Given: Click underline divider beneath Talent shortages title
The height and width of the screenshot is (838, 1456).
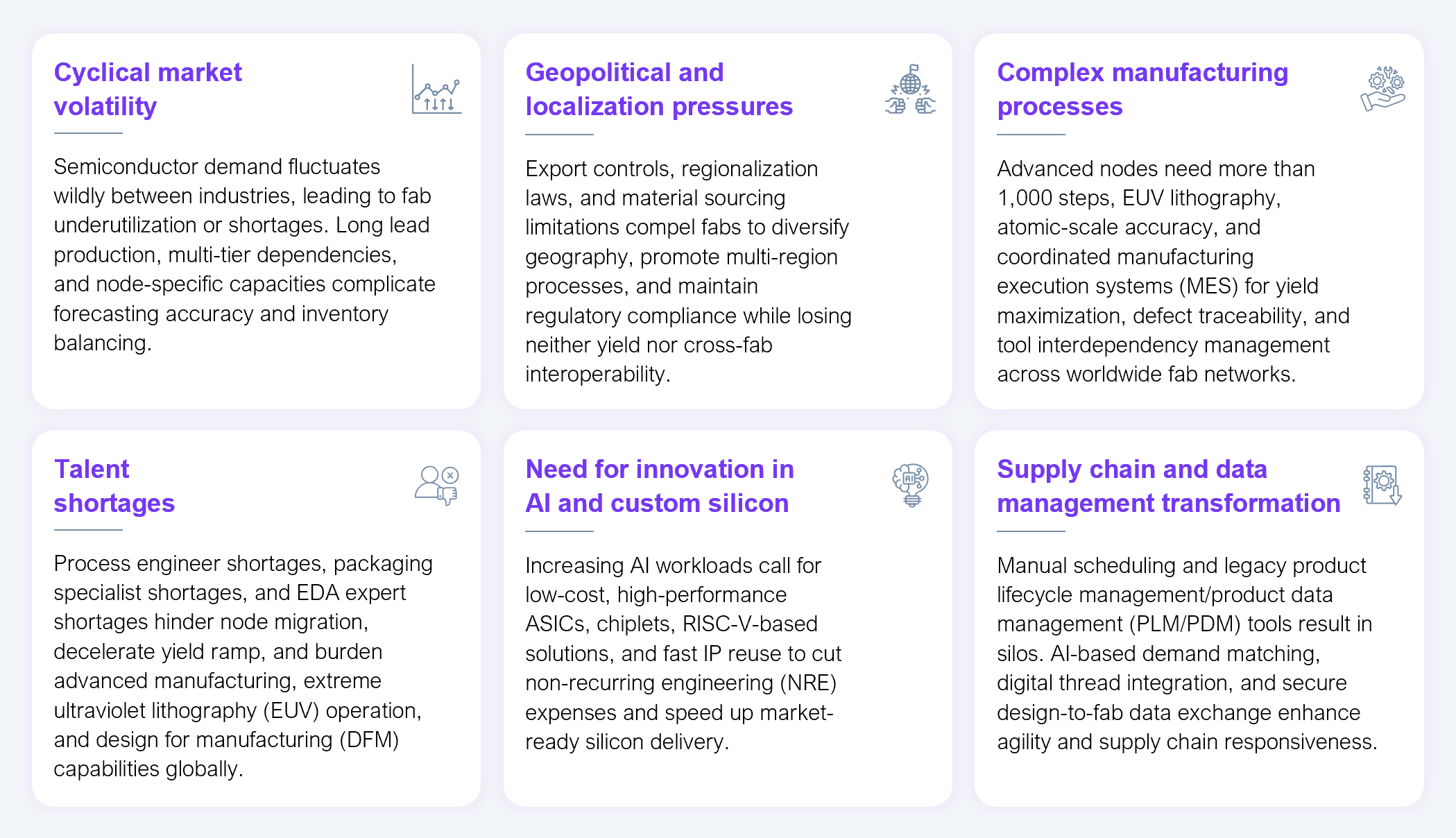Looking at the screenshot, I should pos(88,530).
